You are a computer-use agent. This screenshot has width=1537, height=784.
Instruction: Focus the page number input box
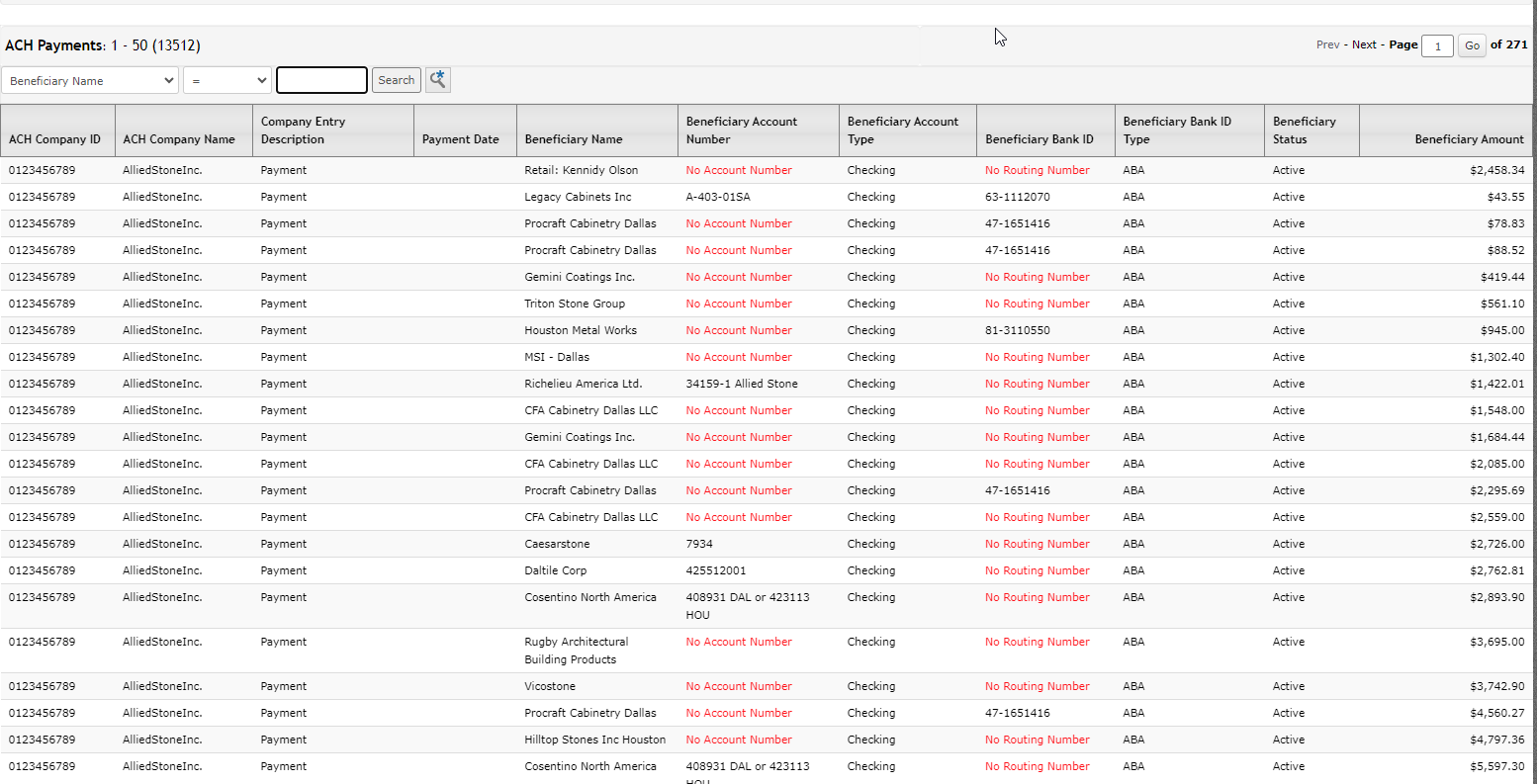coord(1437,45)
